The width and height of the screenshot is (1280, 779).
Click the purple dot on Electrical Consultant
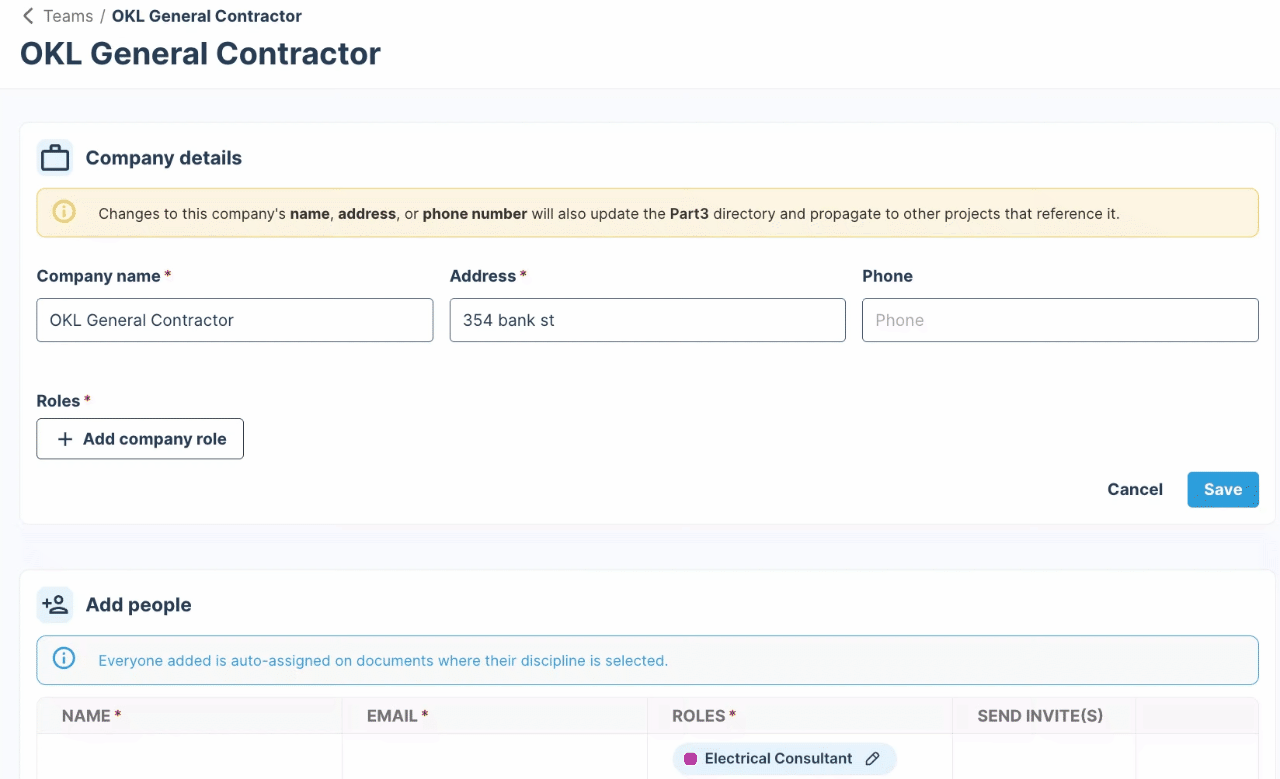(690, 759)
